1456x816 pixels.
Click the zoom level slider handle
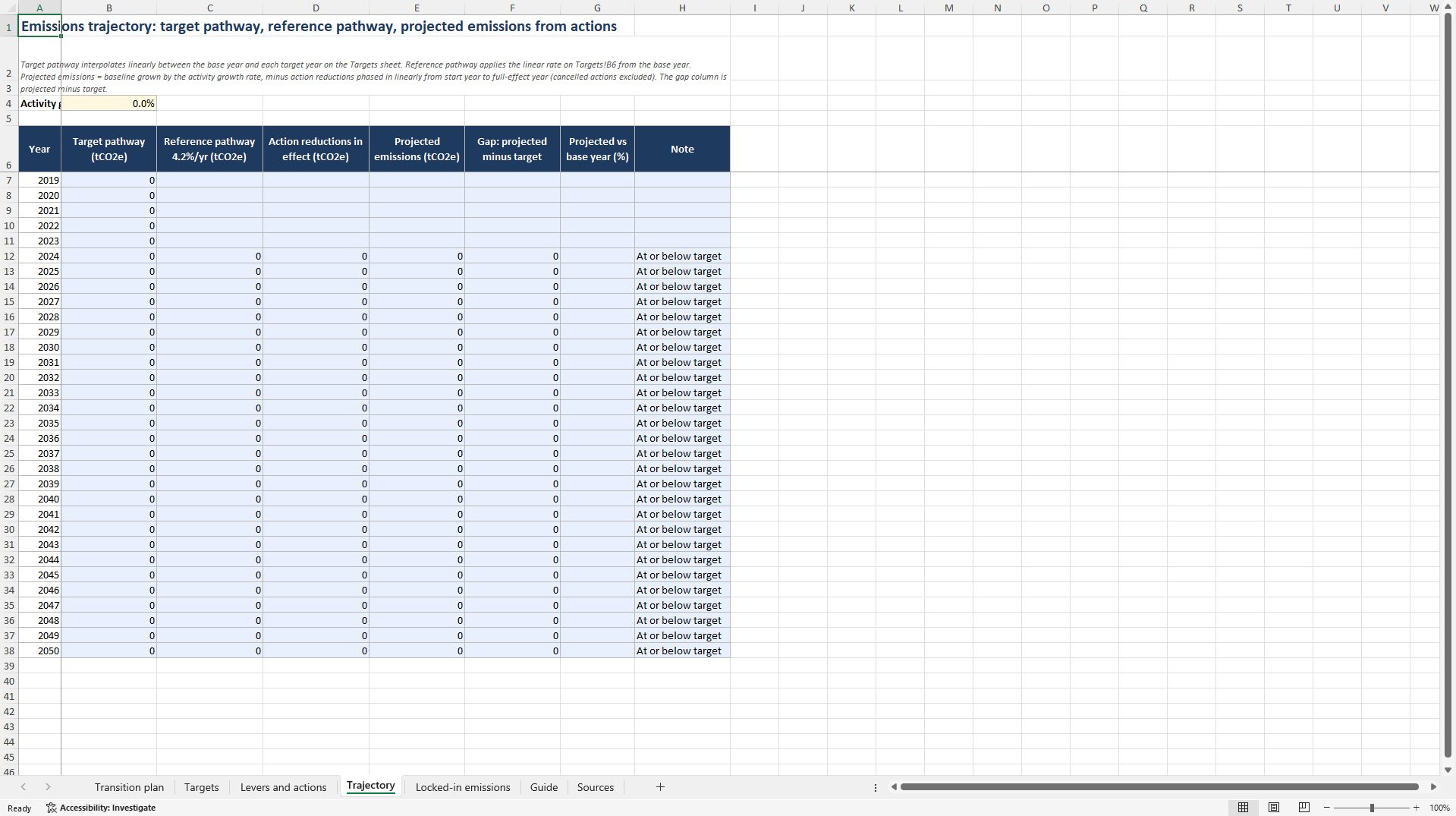point(1372,808)
